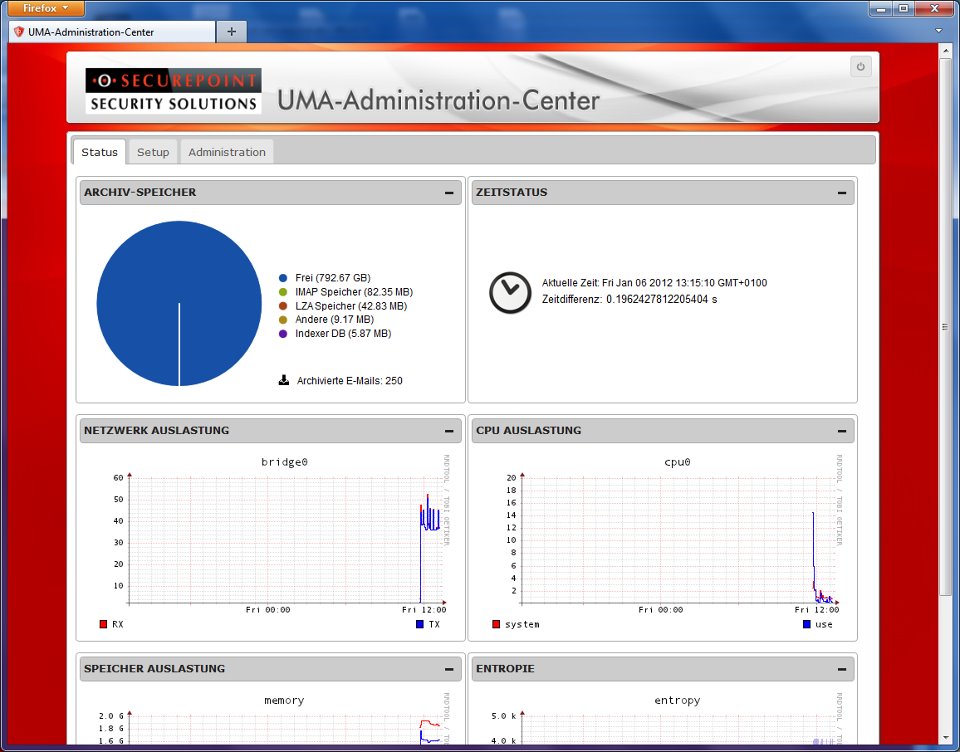Close the Firefox window

point(935,9)
